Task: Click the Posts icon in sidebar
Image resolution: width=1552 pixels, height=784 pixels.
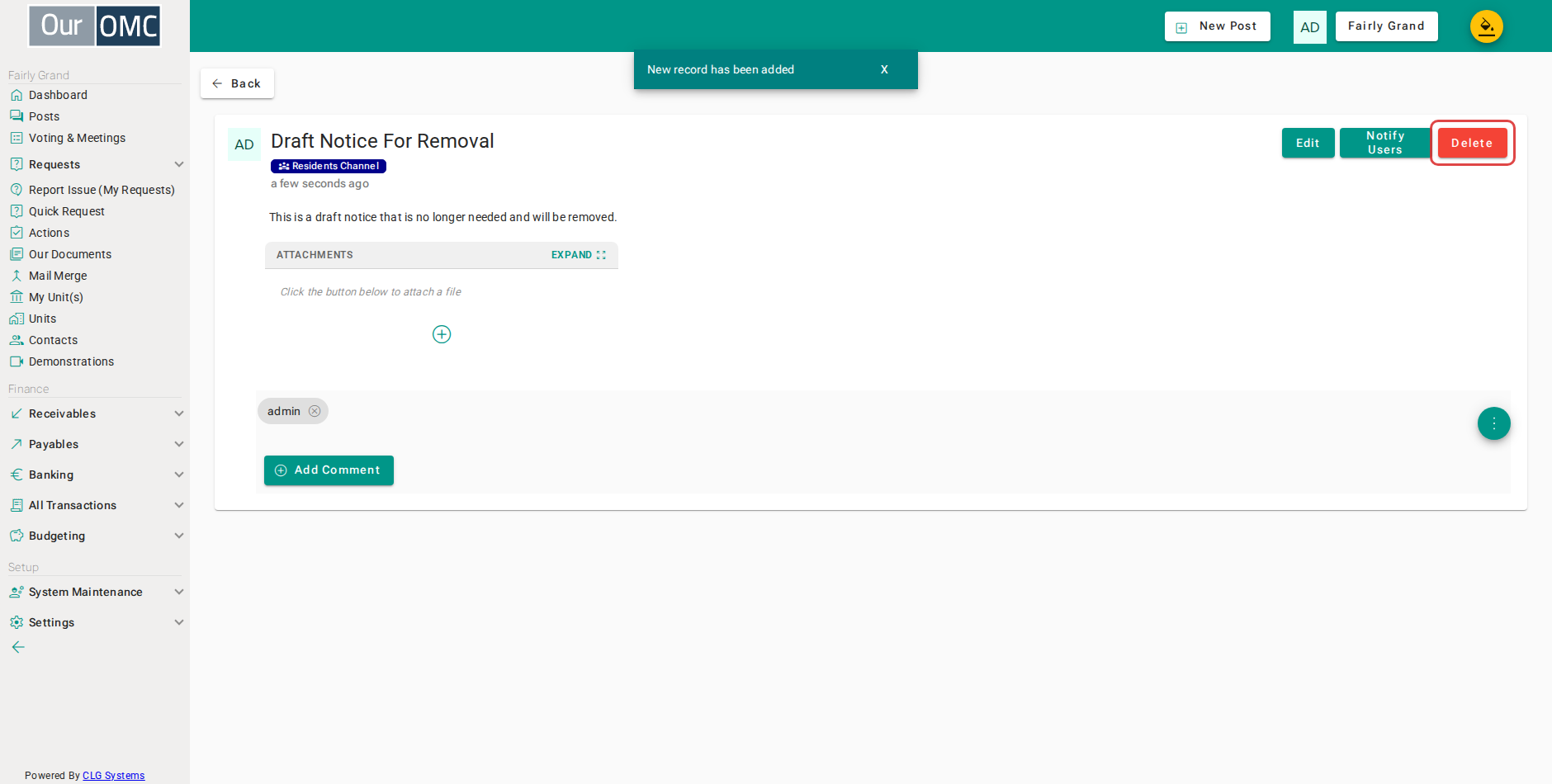Action: [x=17, y=116]
